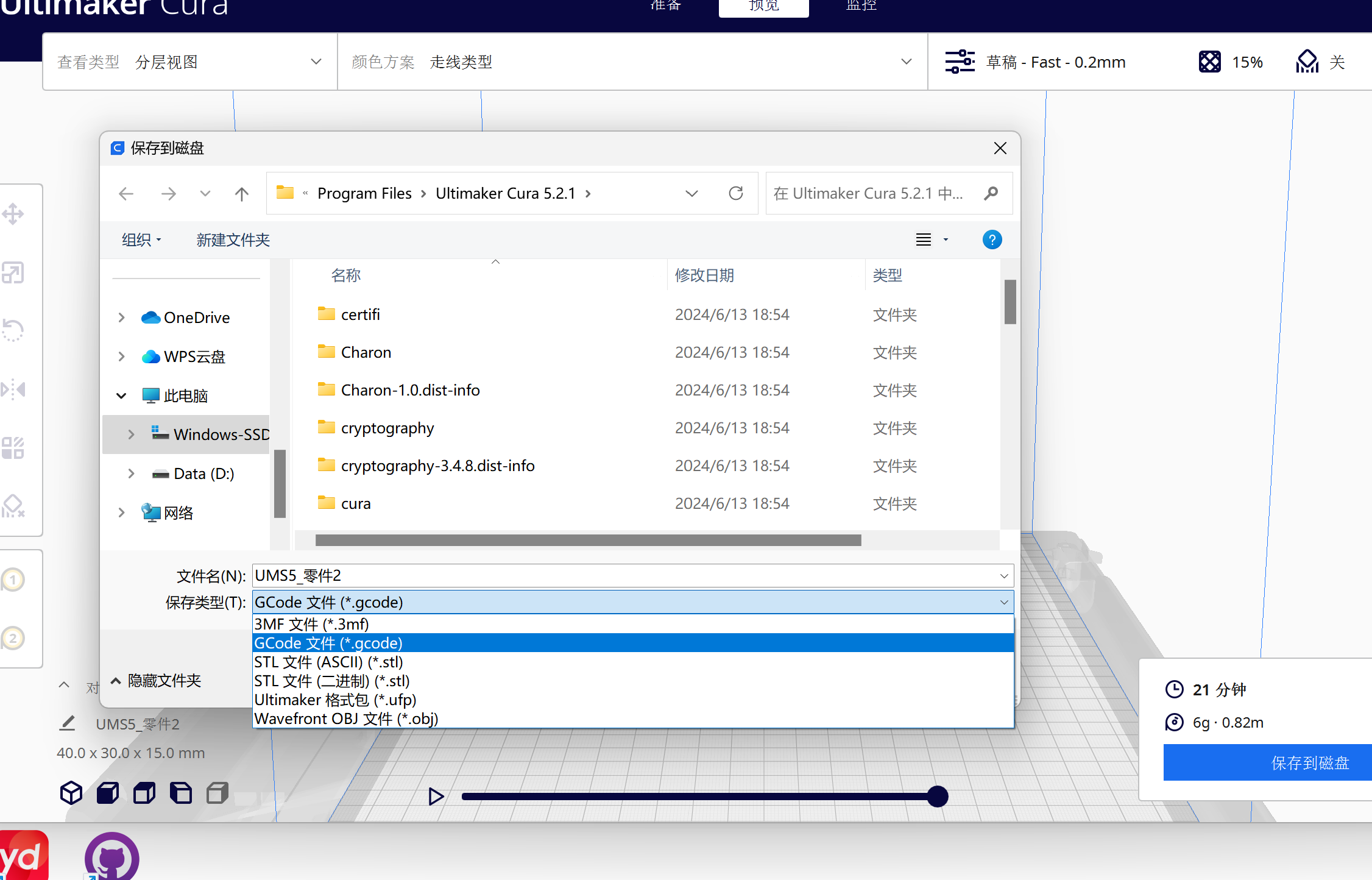Click the 文件名 file name field
The width and height of the screenshot is (1372, 880).
[x=633, y=576]
